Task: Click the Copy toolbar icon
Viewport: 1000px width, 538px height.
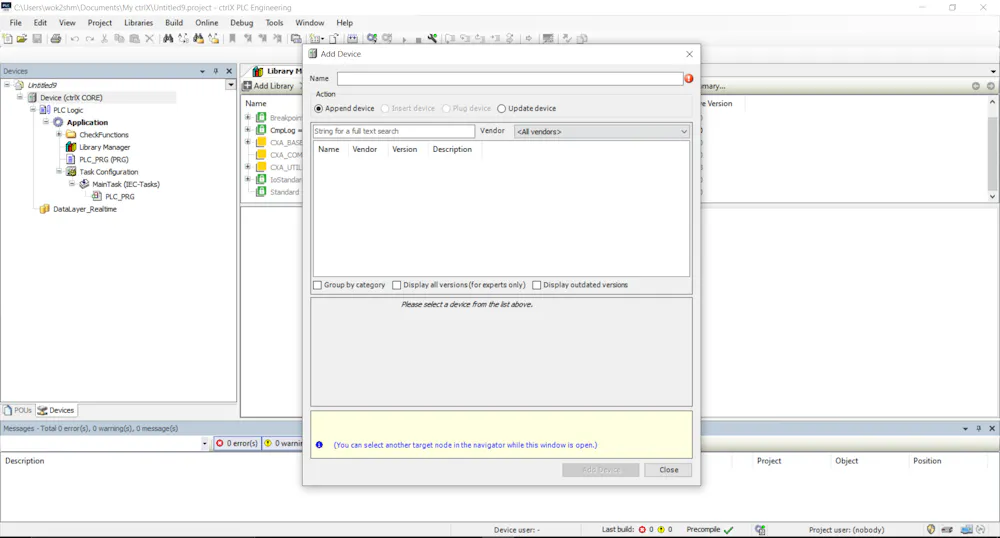Action: (x=119, y=38)
